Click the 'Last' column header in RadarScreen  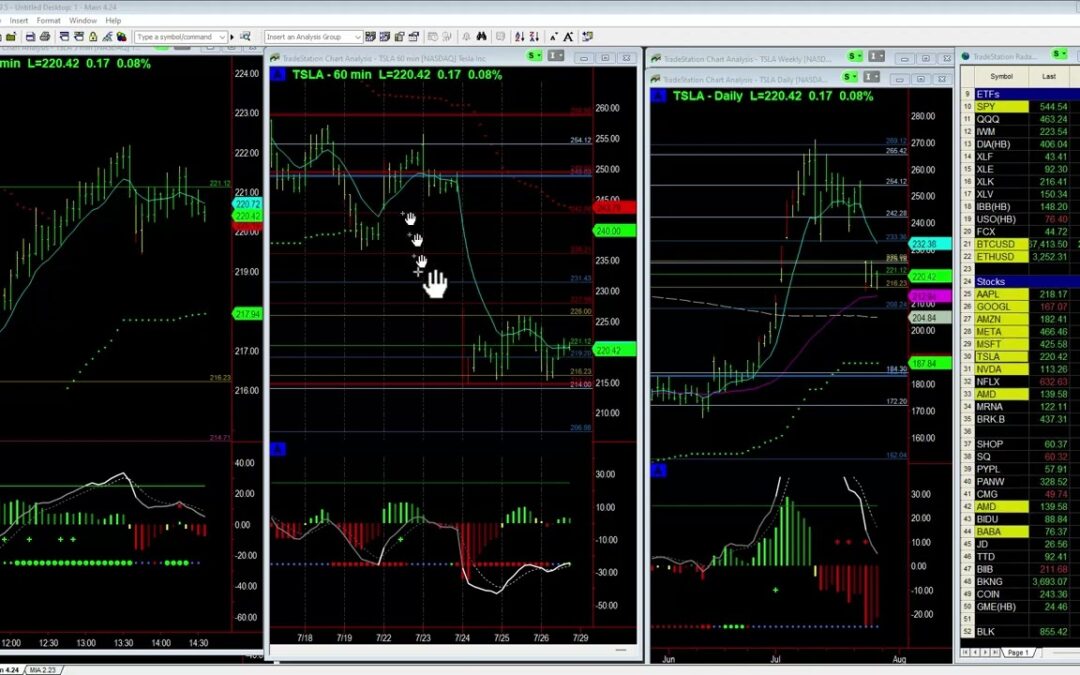tap(1048, 76)
